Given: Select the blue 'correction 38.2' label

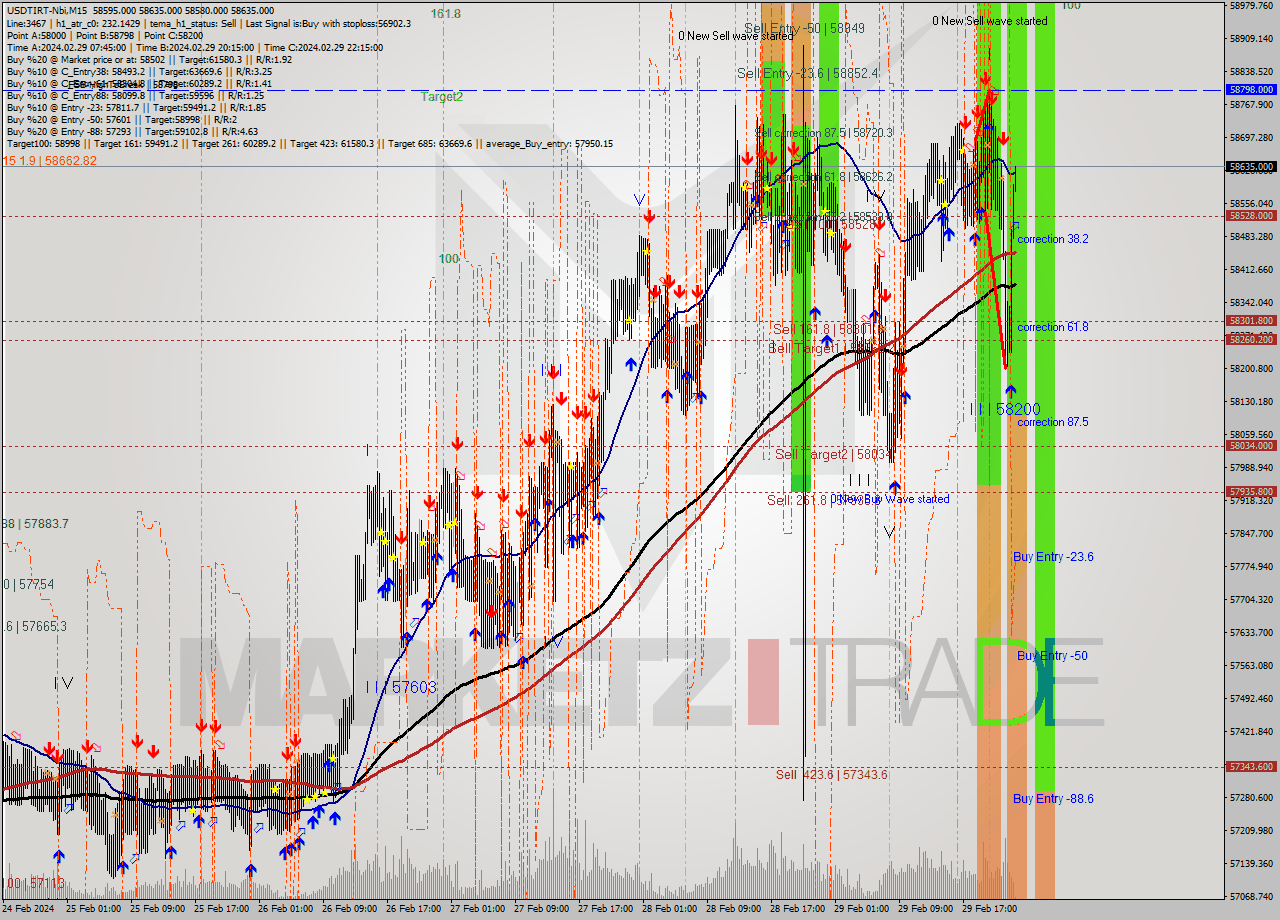Looking at the screenshot, I should [x=1053, y=239].
